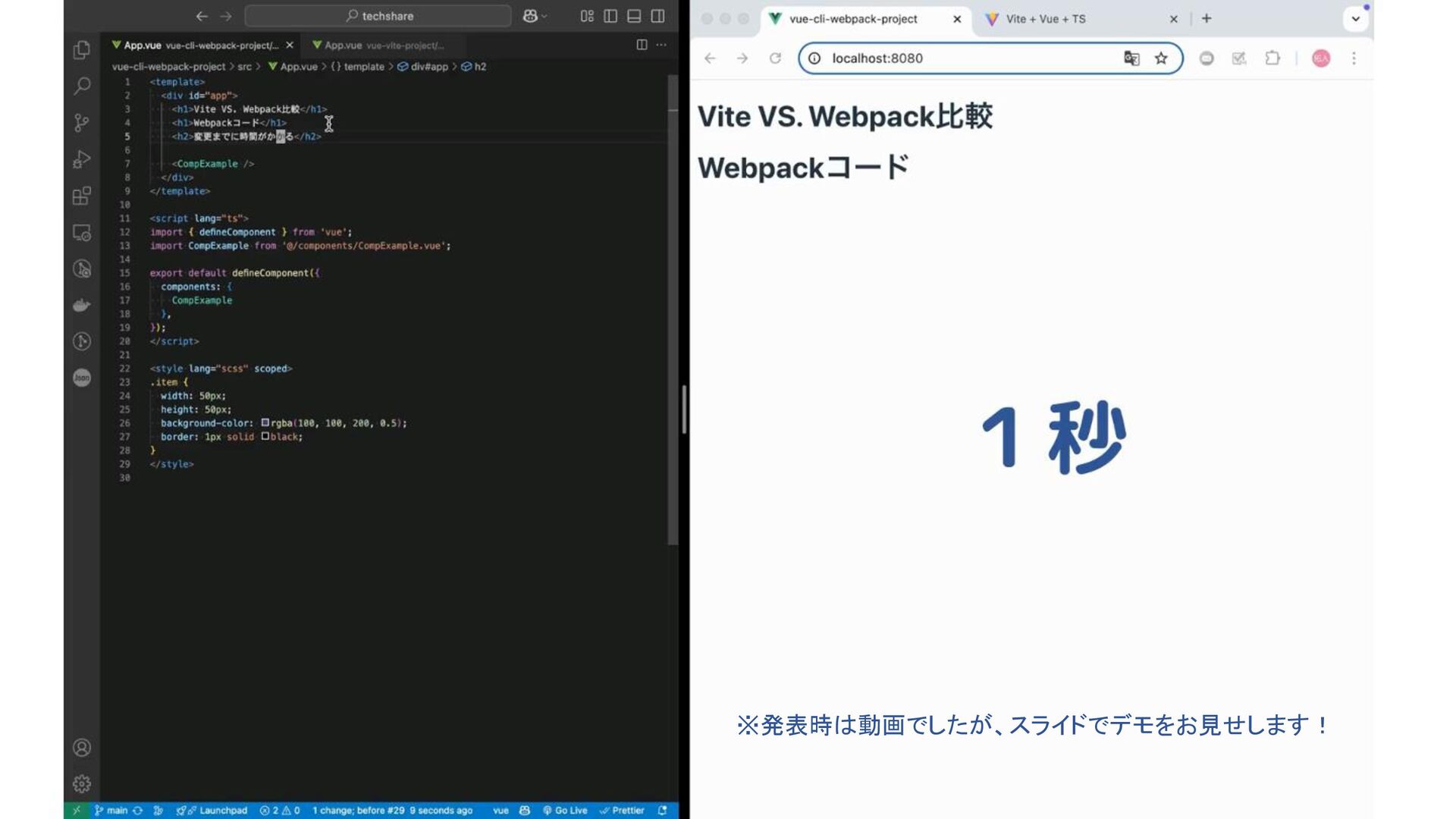
Task: Click the main branch in the status bar
Action: pyautogui.click(x=111, y=810)
